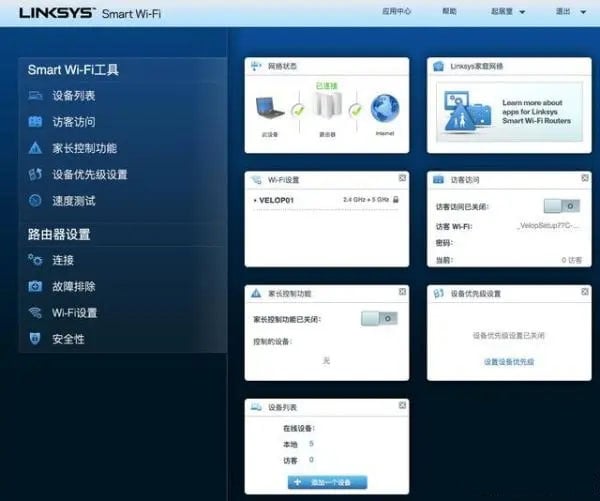Open the 设备优先级设置 sidebar icon

[35, 175]
